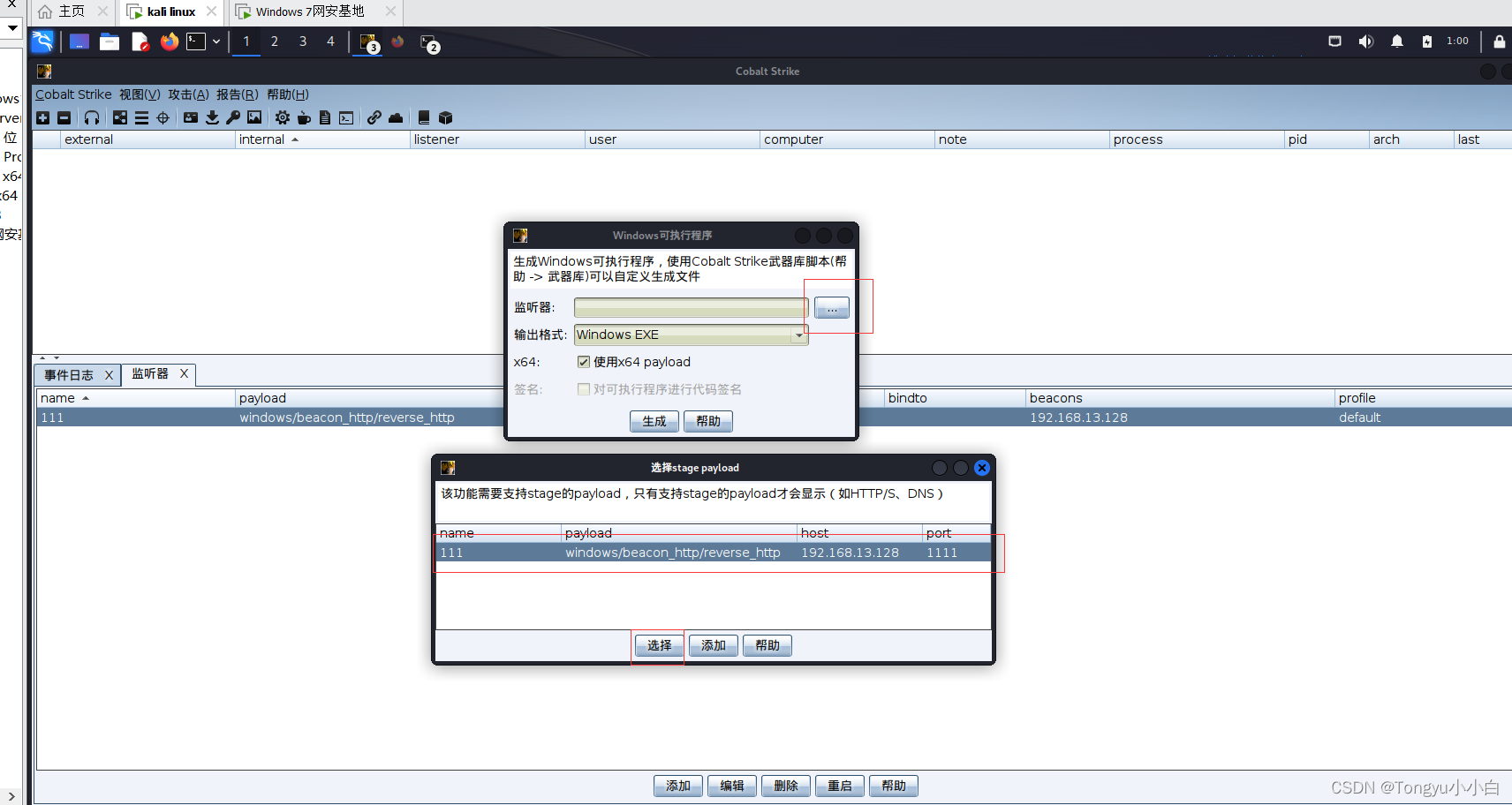Click the listener browse ... button
1512x805 pixels.
[832, 307]
